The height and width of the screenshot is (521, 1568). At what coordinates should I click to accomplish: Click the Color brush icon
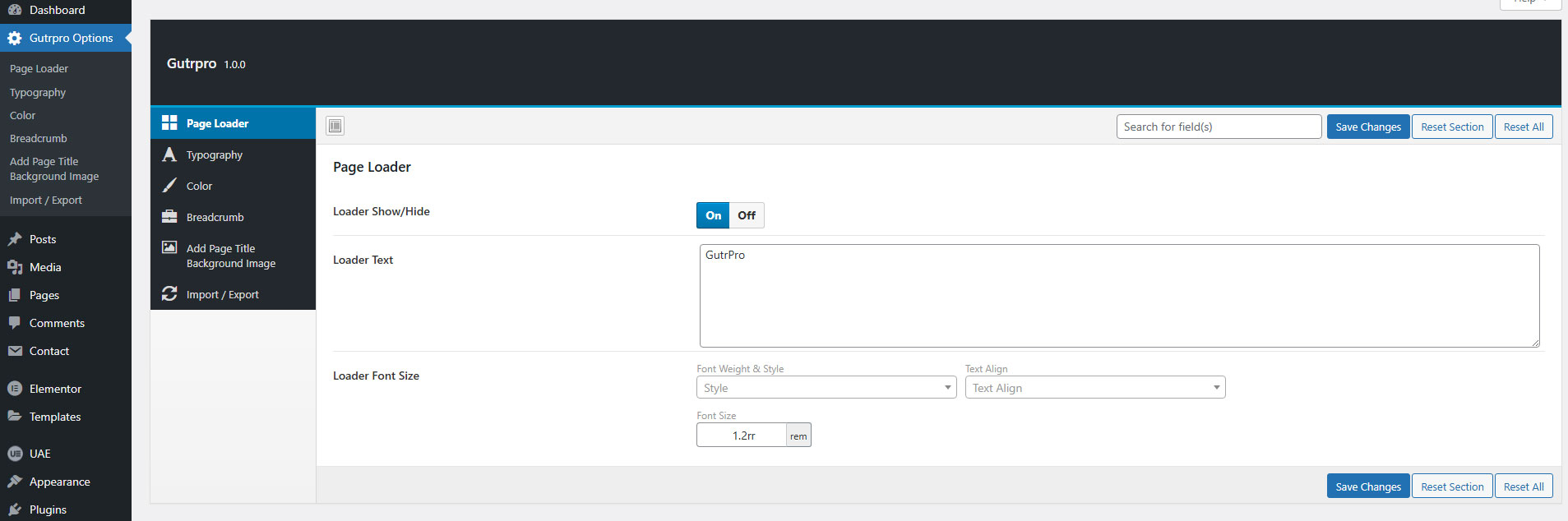[169, 186]
